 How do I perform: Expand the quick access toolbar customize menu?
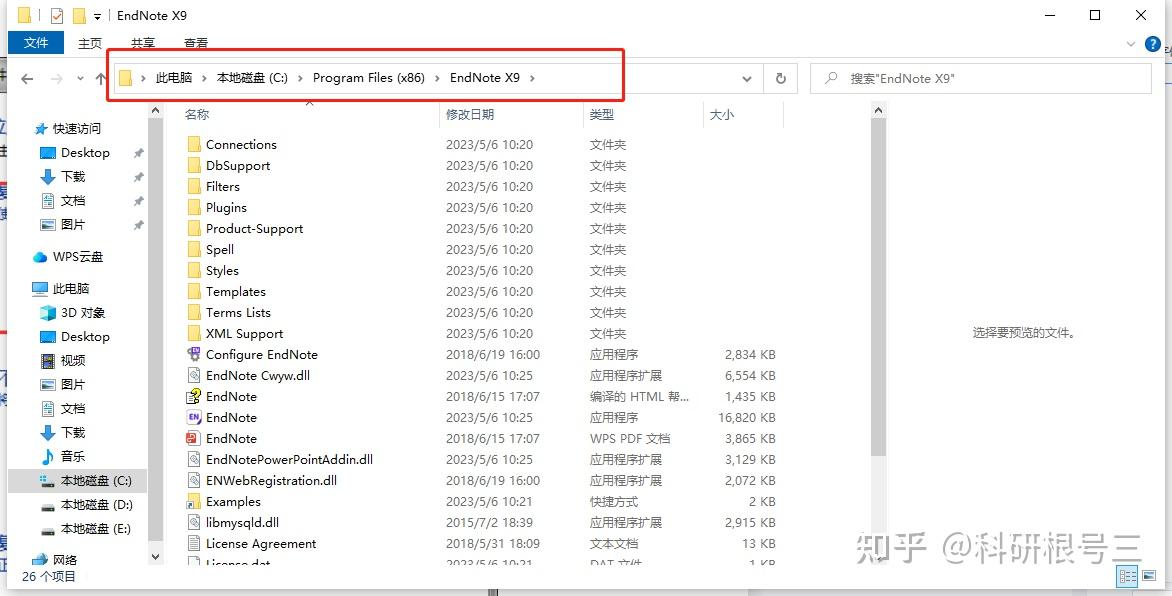(x=98, y=15)
